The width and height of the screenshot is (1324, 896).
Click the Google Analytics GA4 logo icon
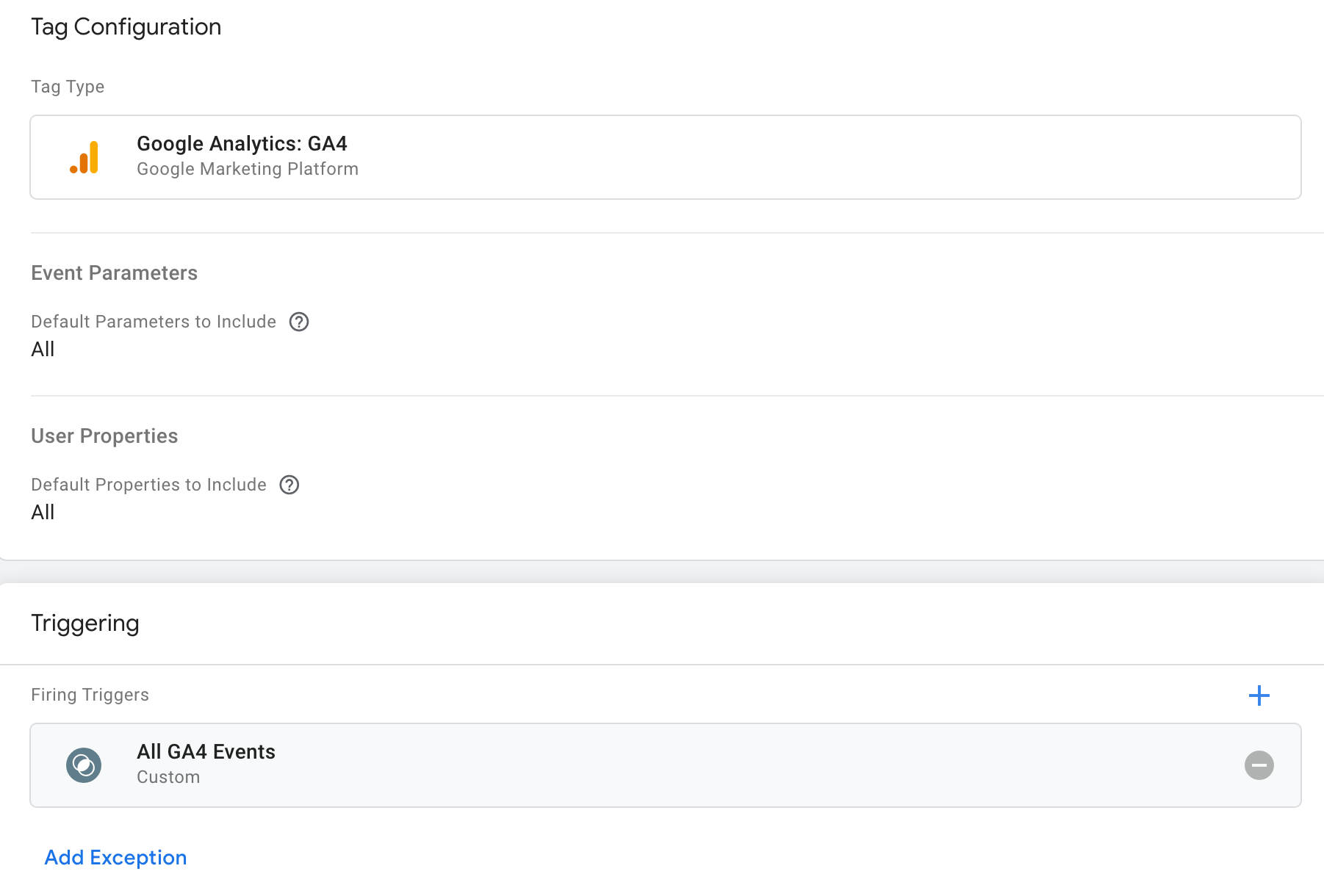84,156
